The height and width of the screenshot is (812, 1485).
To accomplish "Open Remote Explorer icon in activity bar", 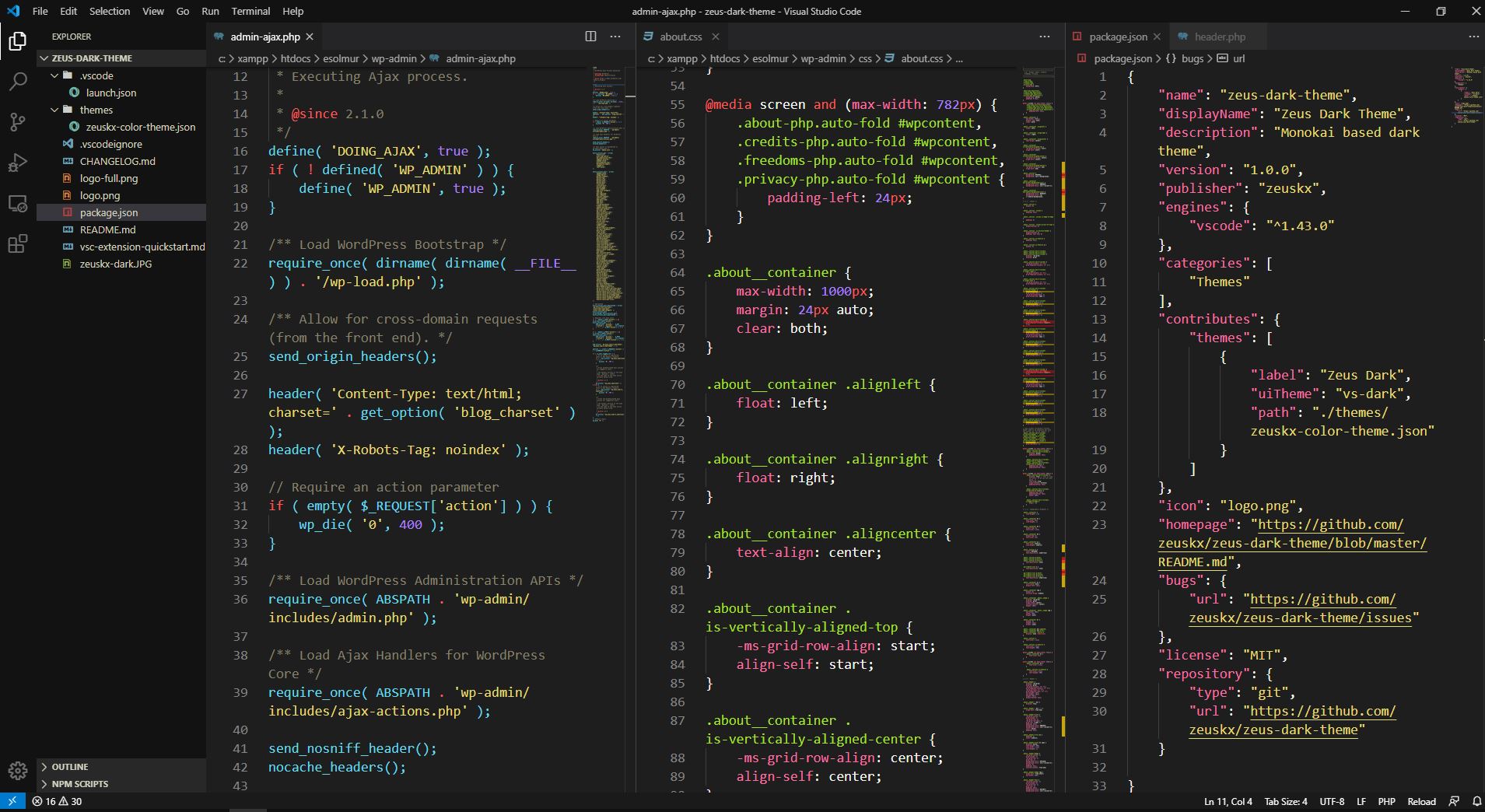I will click(x=17, y=204).
